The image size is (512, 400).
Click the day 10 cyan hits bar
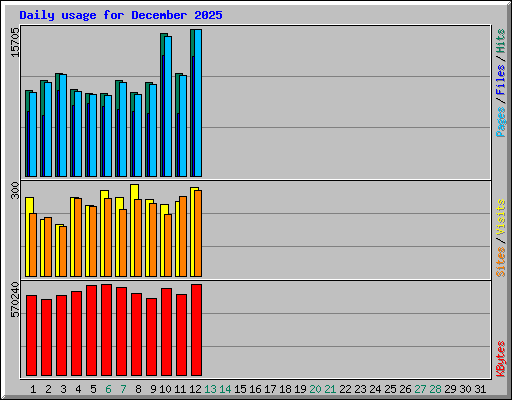(168, 106)
